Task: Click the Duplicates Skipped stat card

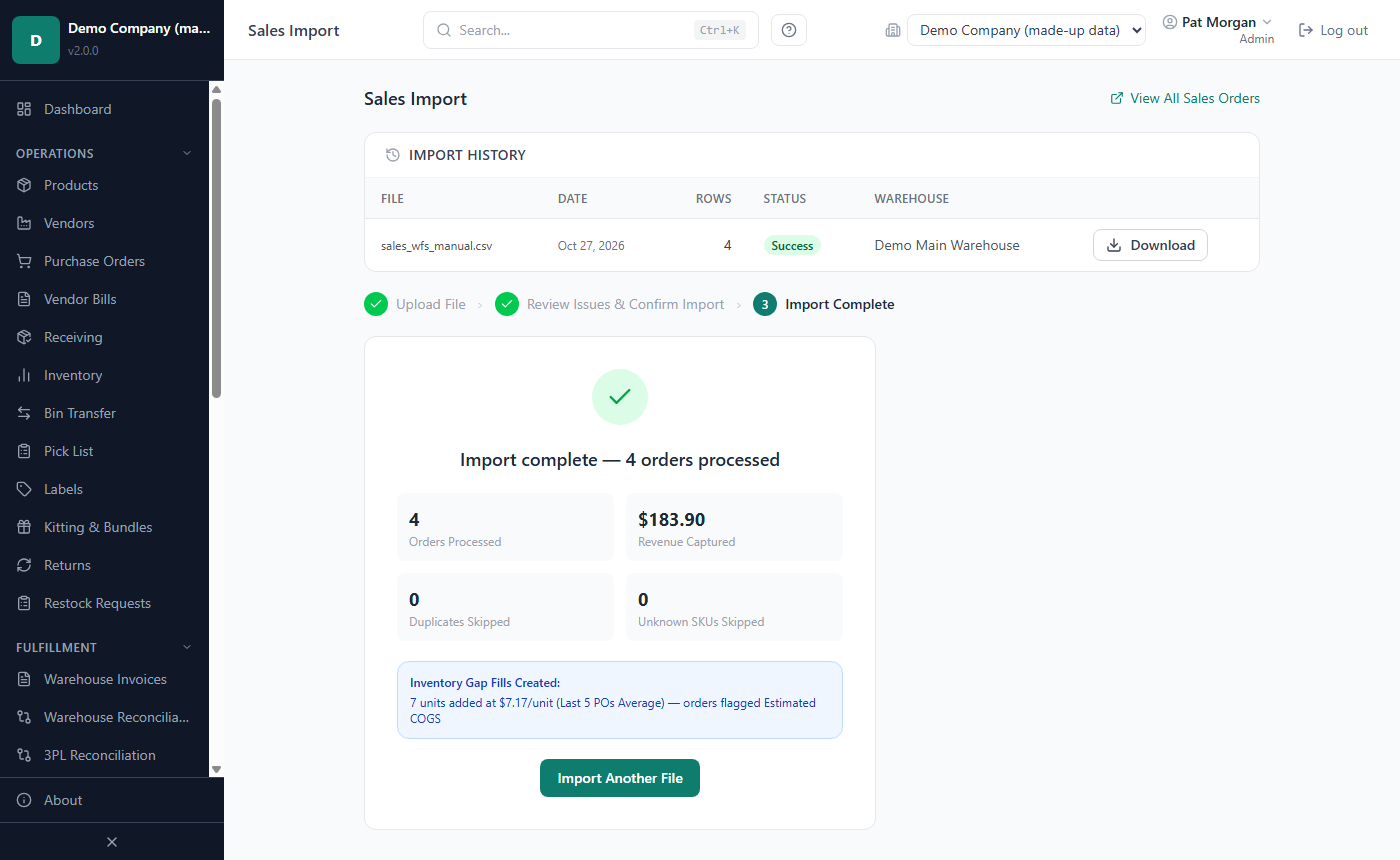Action: click(x=505, y=607)
